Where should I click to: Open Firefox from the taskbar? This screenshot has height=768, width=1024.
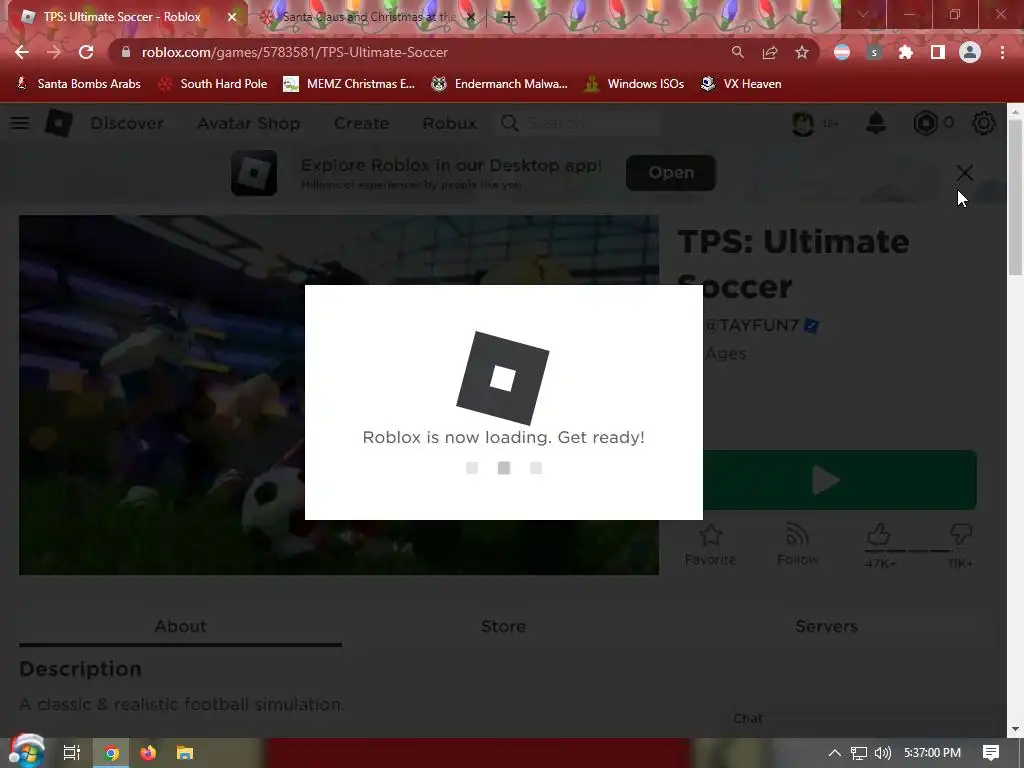148,753
